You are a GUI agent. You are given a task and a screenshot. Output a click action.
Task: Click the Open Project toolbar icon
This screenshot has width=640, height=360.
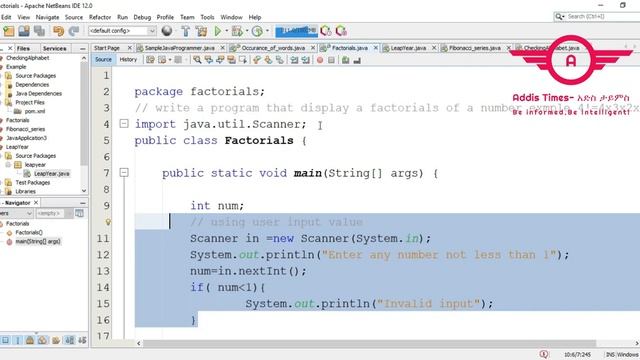coord(24,31)
